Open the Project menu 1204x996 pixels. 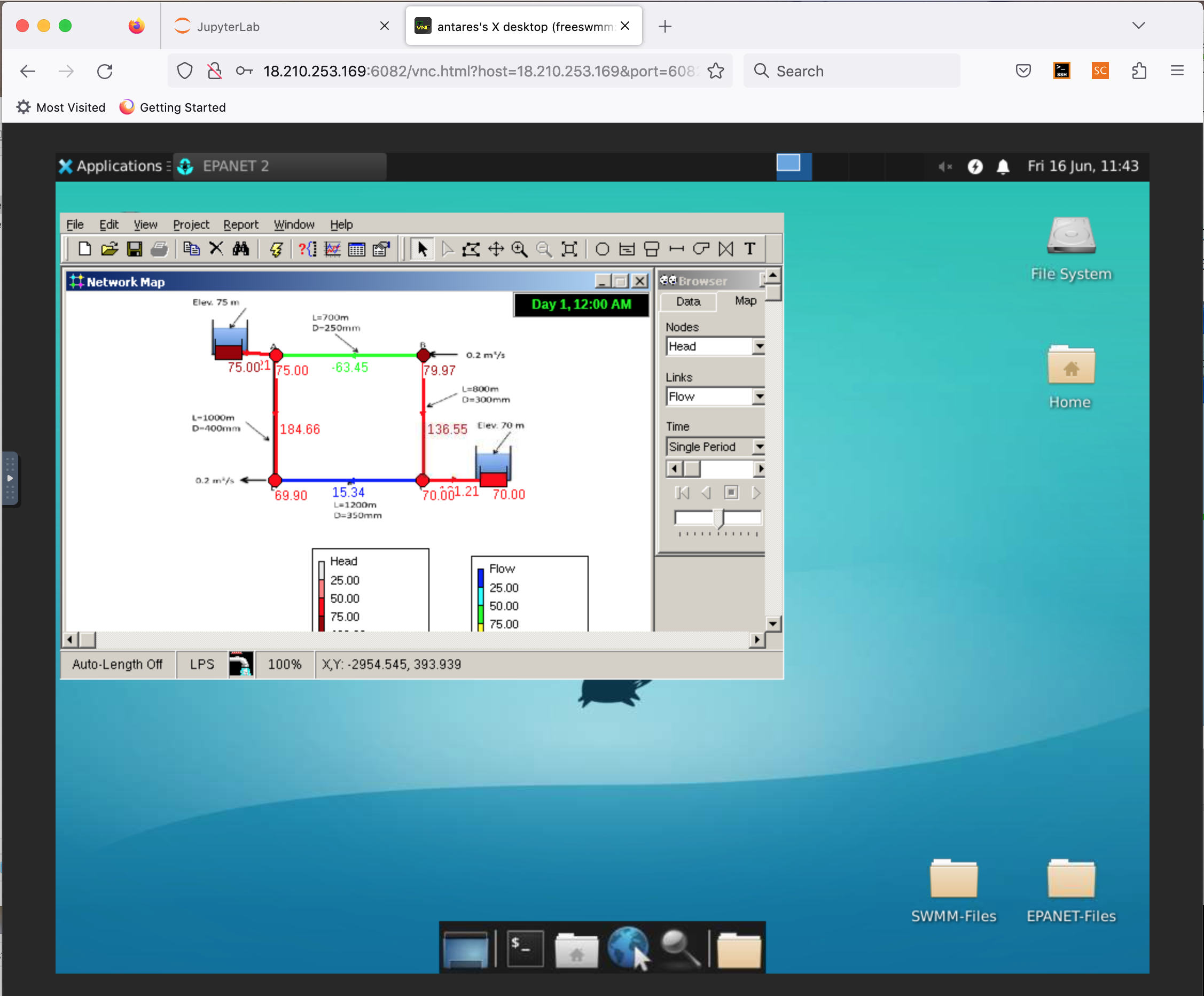pyautogui.click(x=191, y=224)
